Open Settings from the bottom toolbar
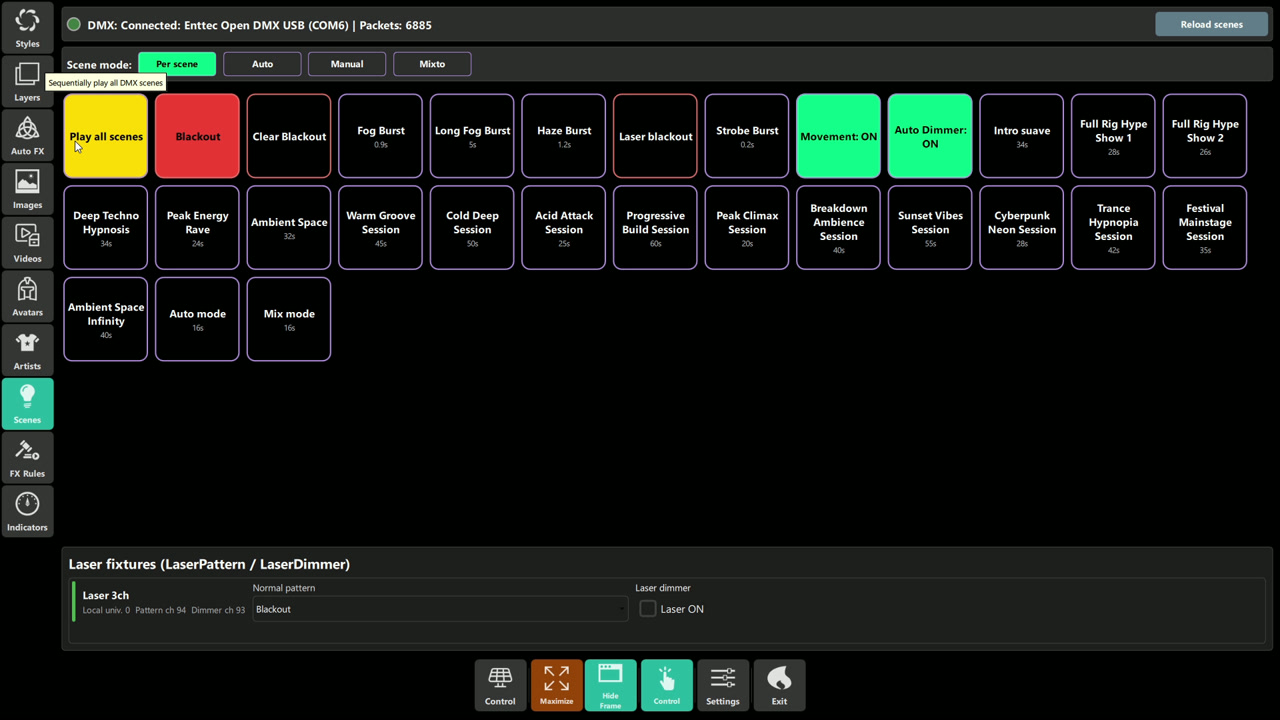This screenshot has width=1280, height=720. tap(722, 685)
